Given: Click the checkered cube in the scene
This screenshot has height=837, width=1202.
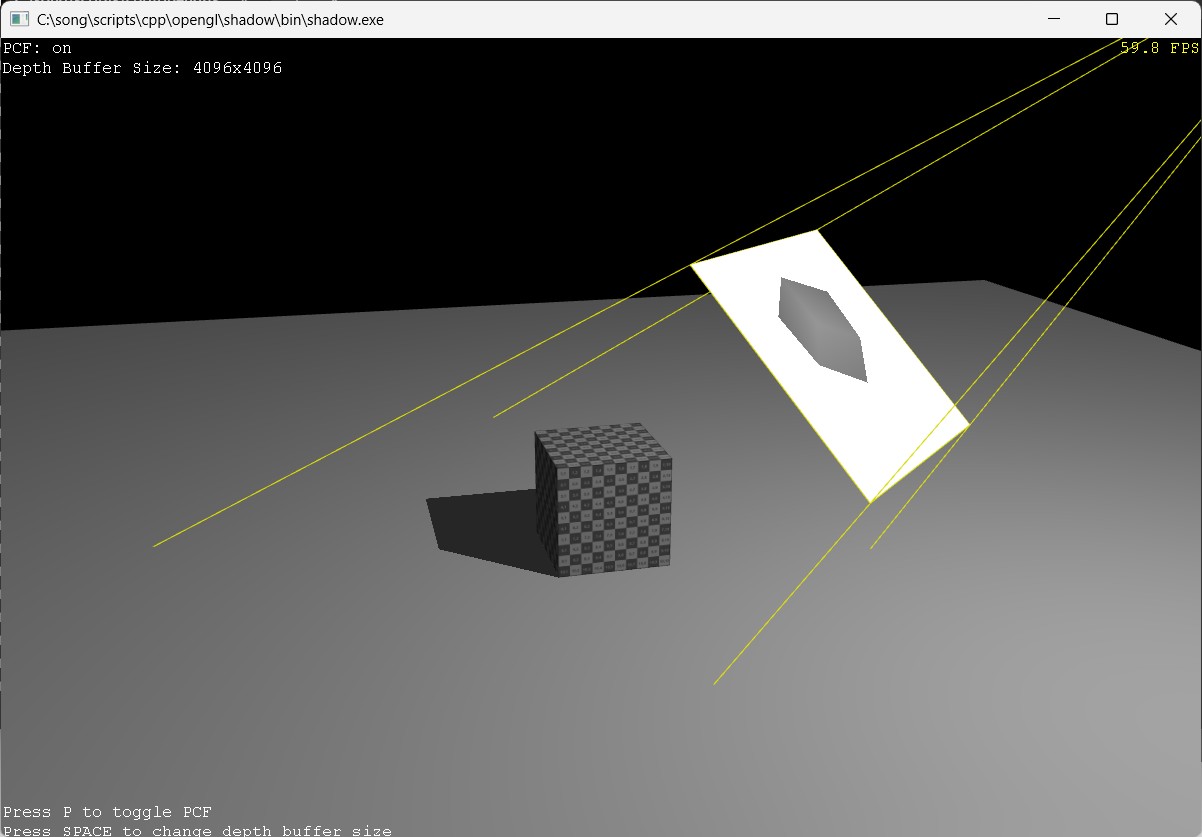Looking at the screenshot, I should 603,500.
